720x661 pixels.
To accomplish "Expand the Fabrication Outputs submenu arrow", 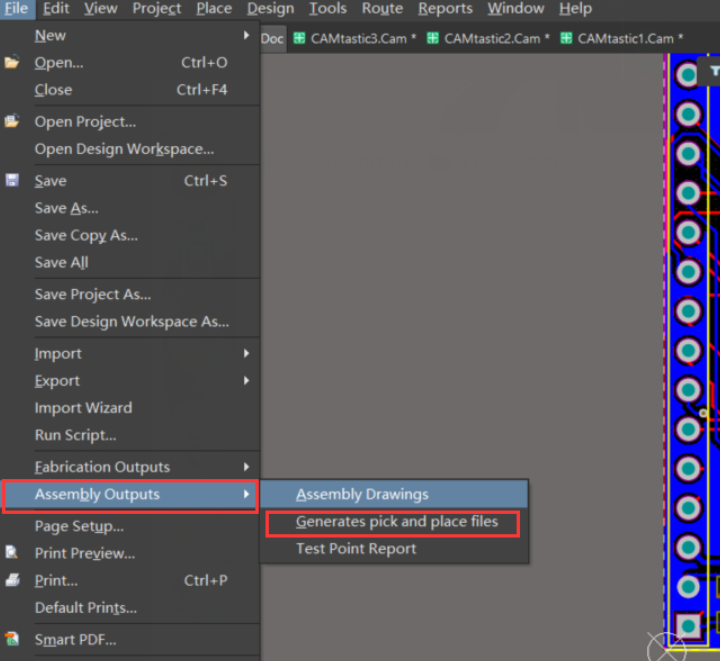I will pos(247,466).
